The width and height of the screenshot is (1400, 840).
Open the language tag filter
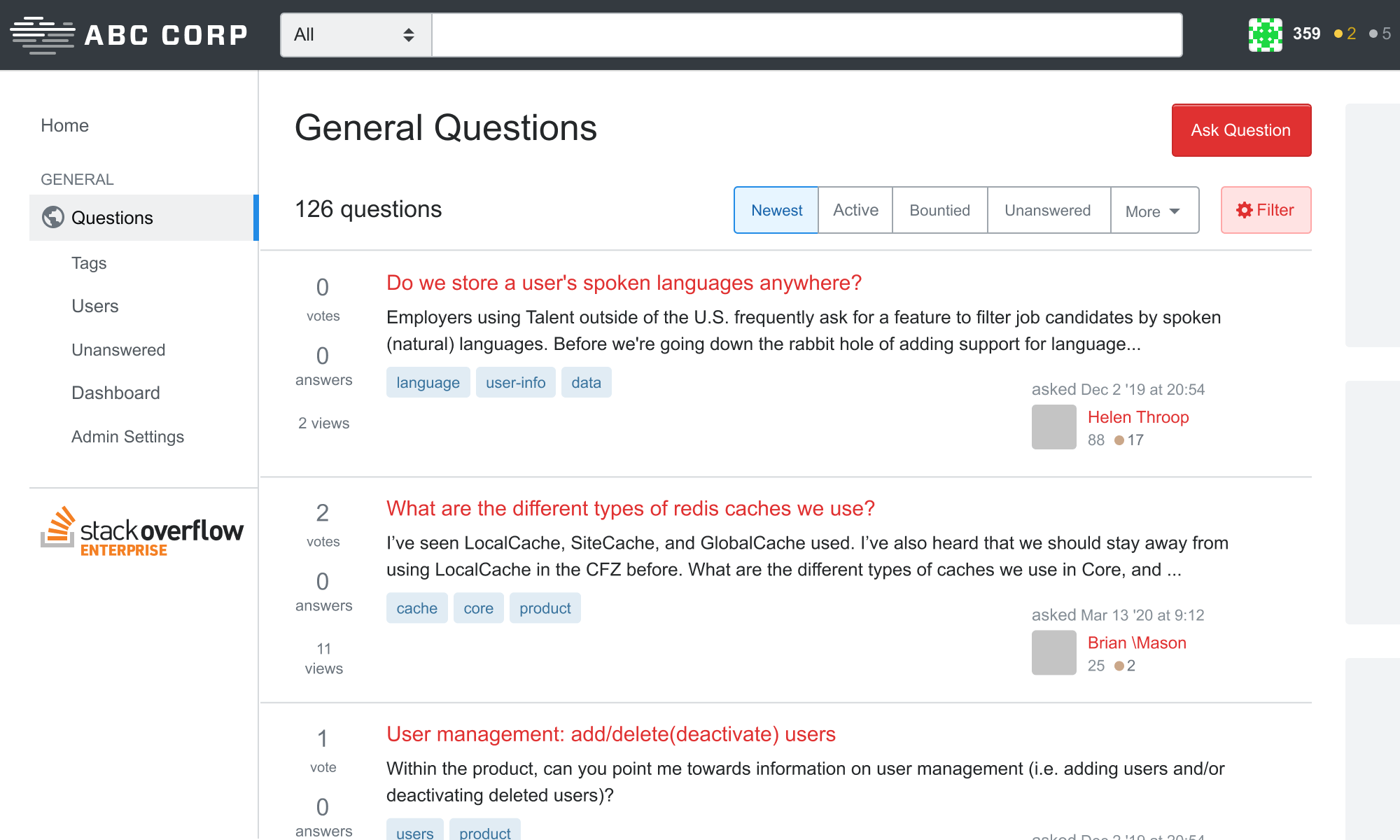pos(428,382)
